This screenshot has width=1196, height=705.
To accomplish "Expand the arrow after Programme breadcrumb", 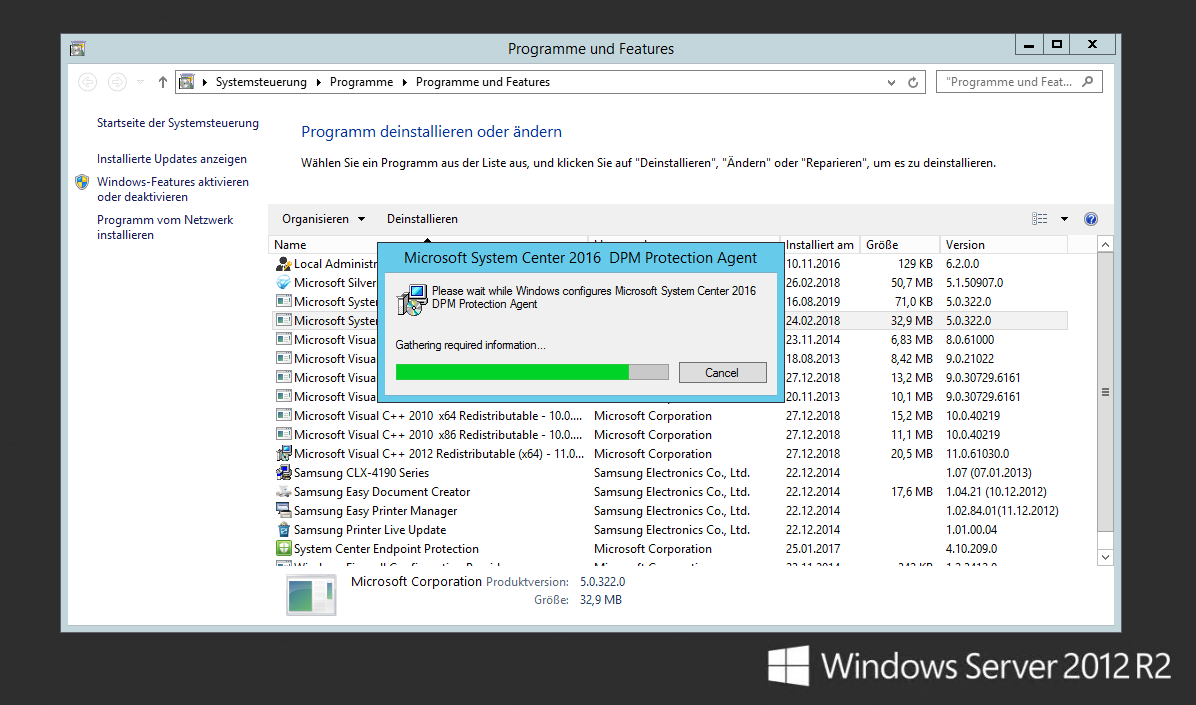I will click(404, 82).
